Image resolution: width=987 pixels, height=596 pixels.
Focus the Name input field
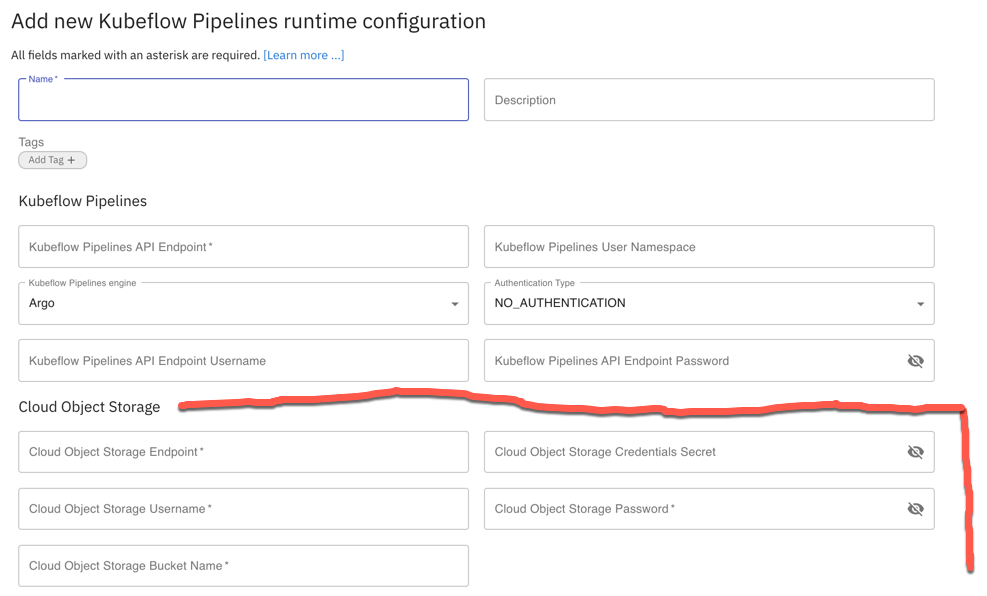243,101
